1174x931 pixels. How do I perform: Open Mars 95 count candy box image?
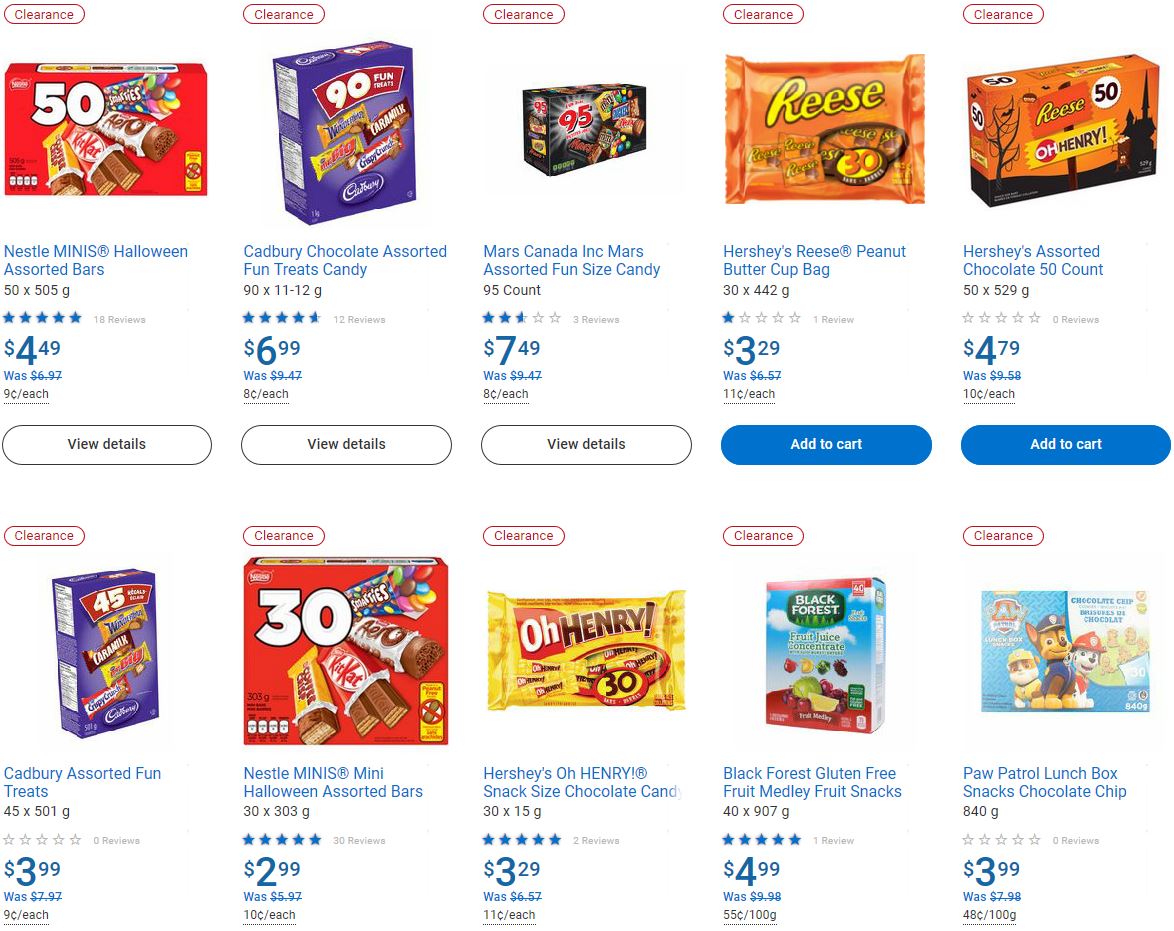click(x=584, y=130)
